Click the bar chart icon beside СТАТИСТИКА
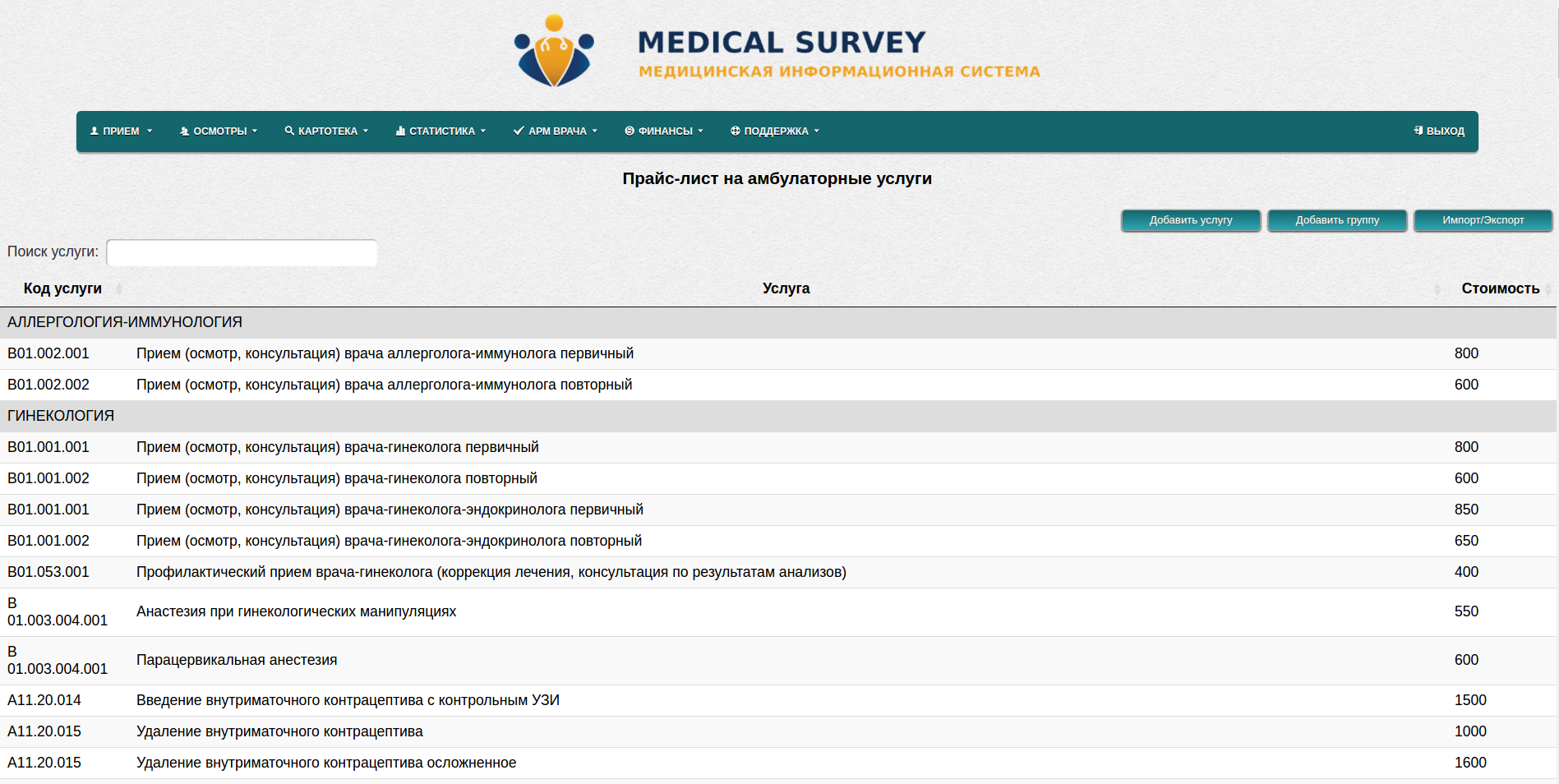This screenshot has width=1559, height=784. [400, 131]
